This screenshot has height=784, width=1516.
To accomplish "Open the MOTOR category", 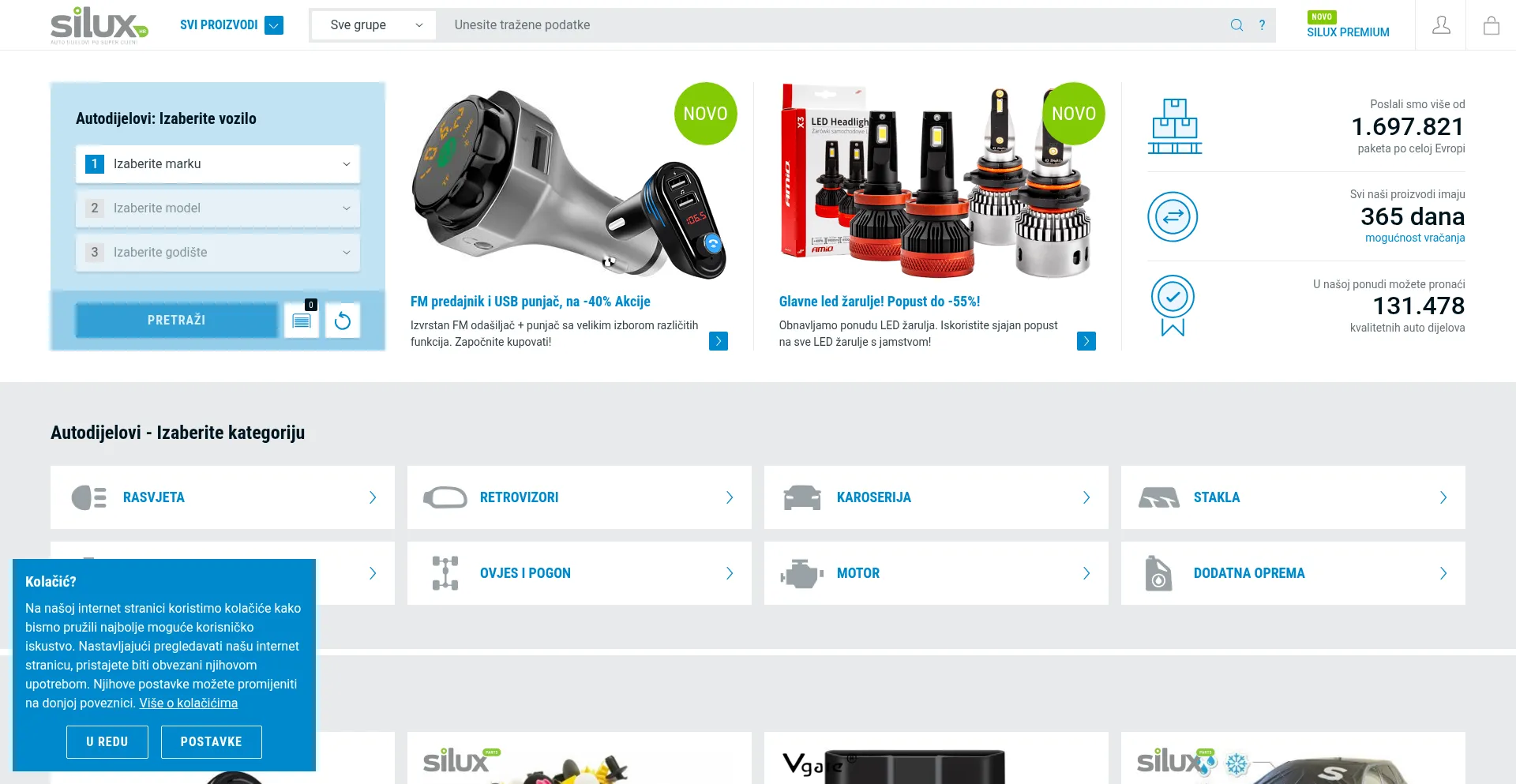I will 936,573.
